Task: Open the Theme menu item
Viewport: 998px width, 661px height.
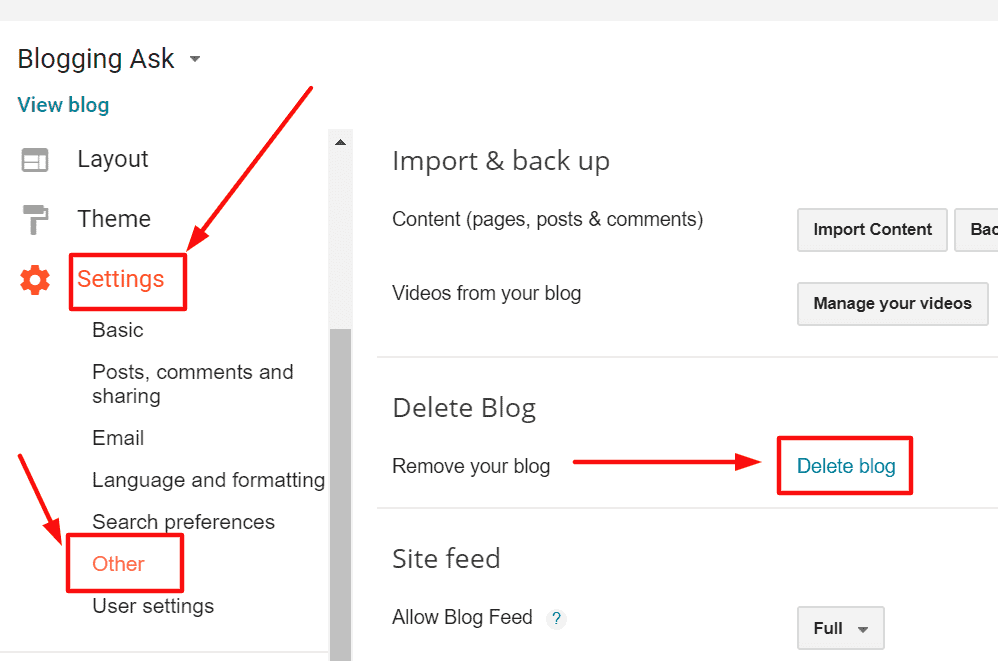Action: [x=114, y=219]
